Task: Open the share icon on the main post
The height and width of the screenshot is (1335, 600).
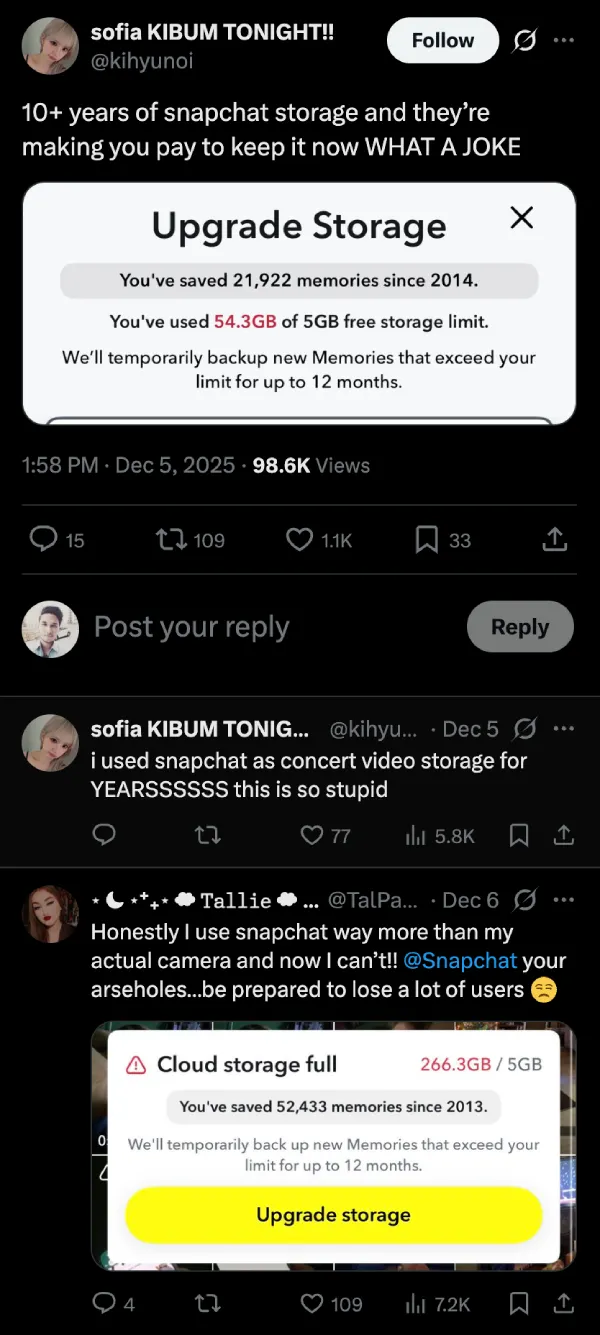Action: tap(557, 539)
